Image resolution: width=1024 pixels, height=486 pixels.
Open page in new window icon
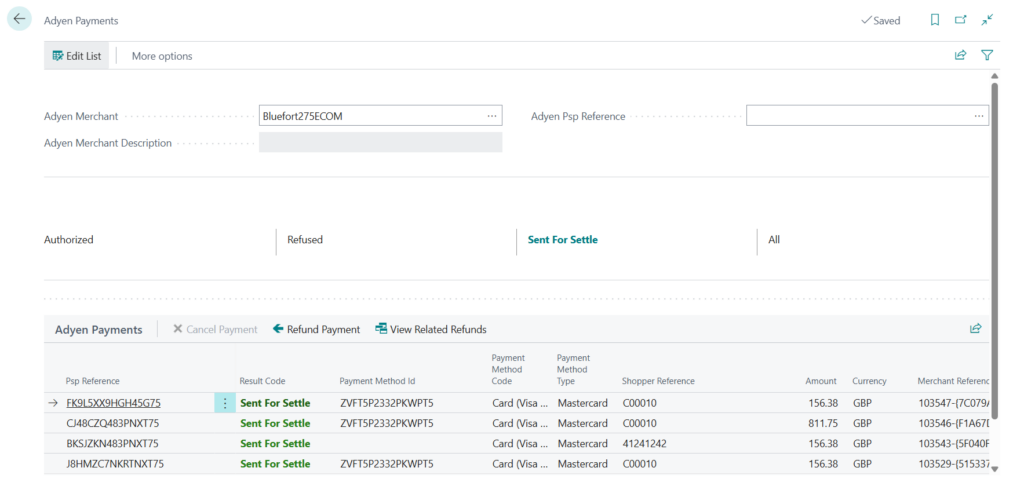[960, 20]
